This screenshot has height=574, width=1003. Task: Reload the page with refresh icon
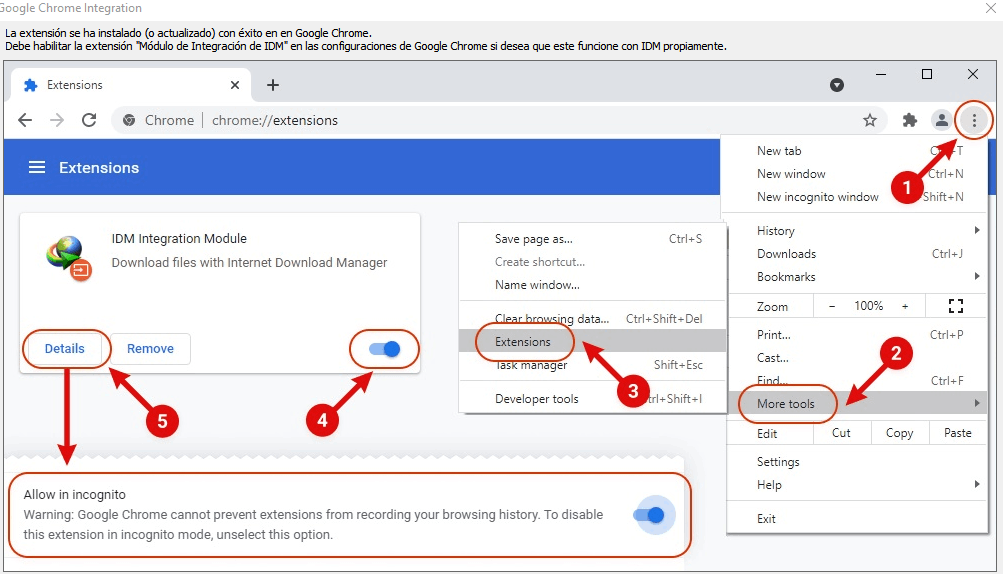pyautogui.click(x=89, y=120)
